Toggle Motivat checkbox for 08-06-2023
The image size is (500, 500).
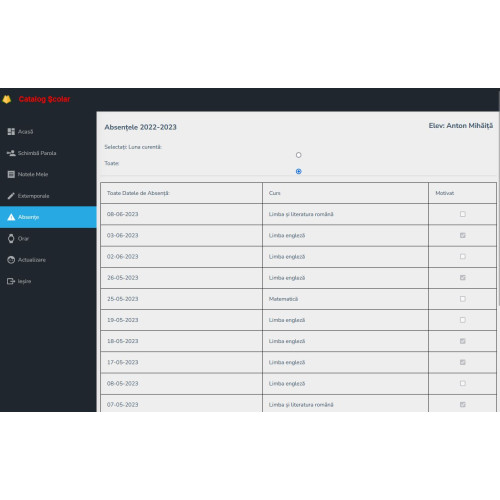tap(462, 214)
